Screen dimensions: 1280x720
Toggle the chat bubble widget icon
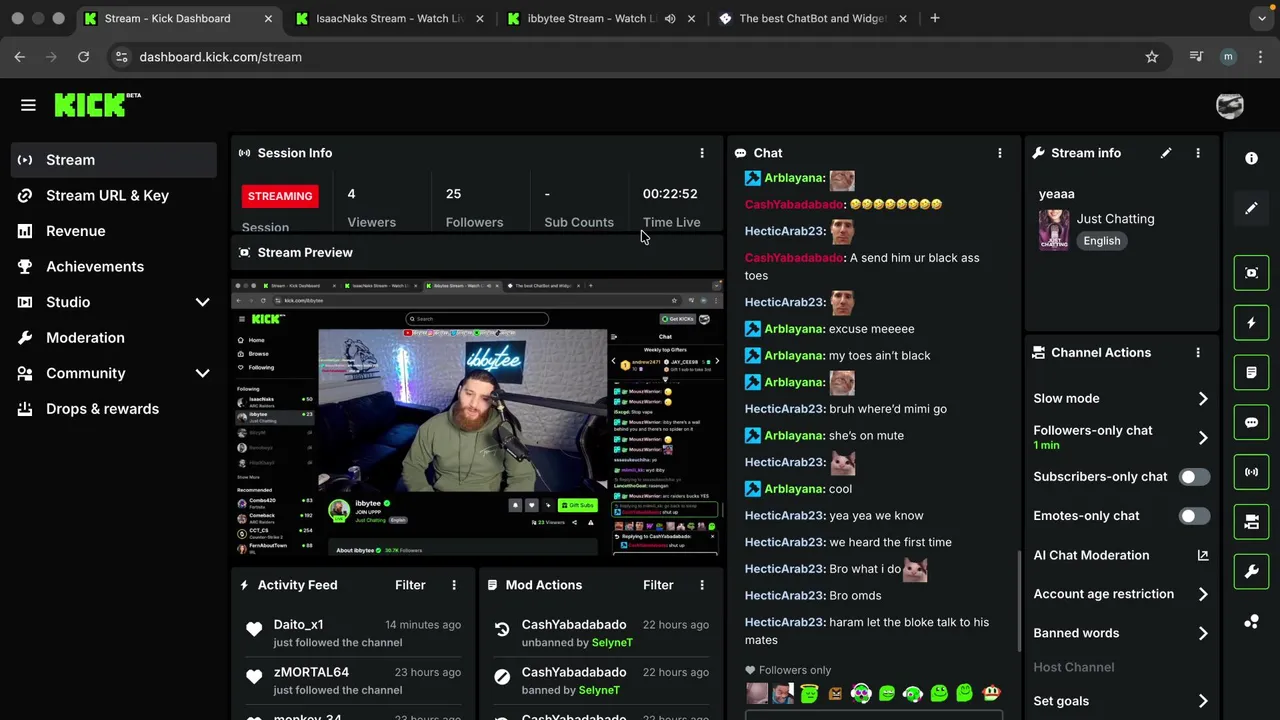click(x=1251, y=423)
